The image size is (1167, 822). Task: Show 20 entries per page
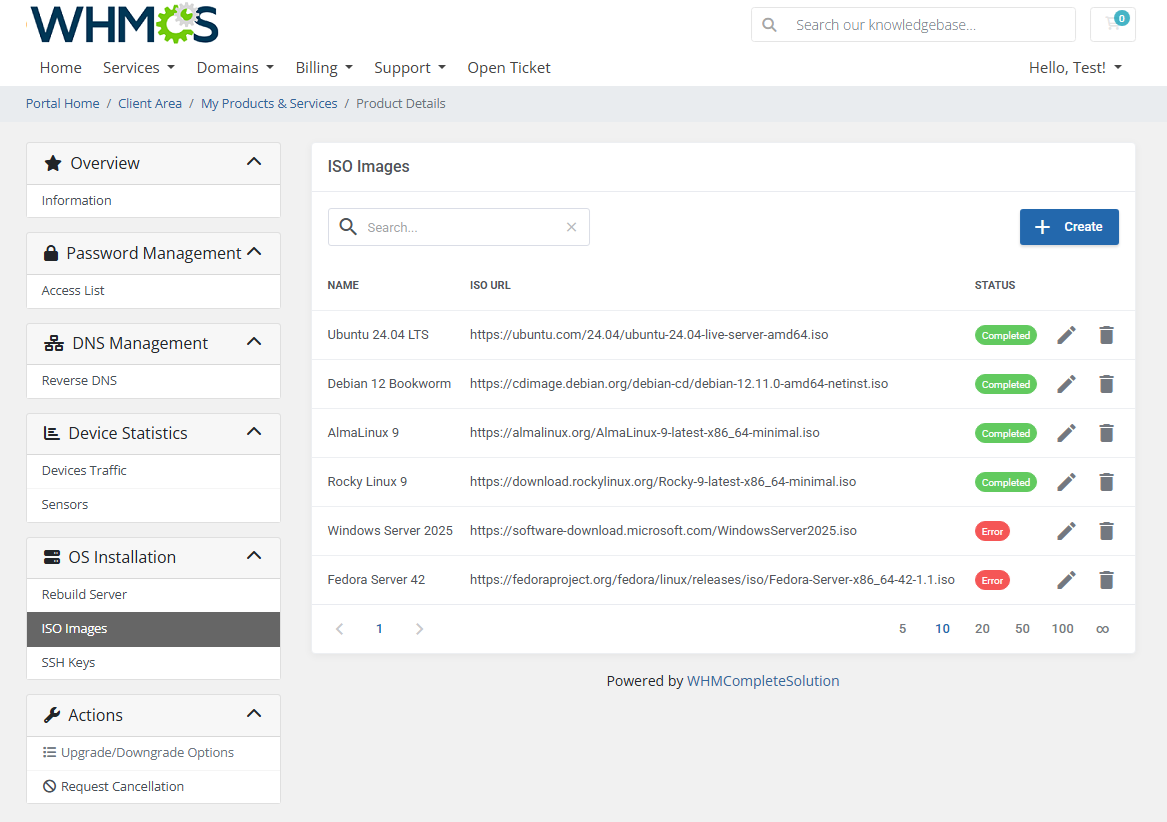[982, 629]
